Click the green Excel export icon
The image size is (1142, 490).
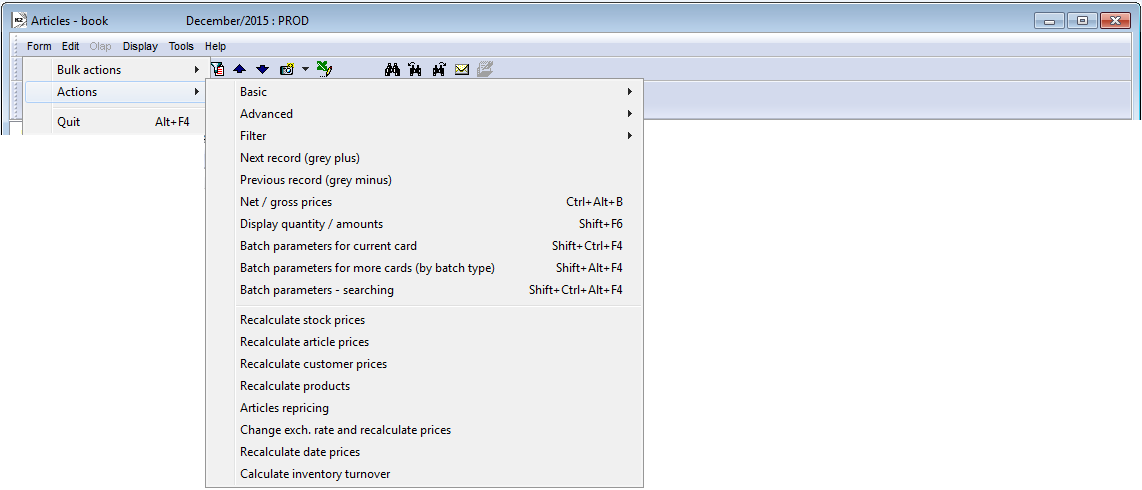pos(325,70)
